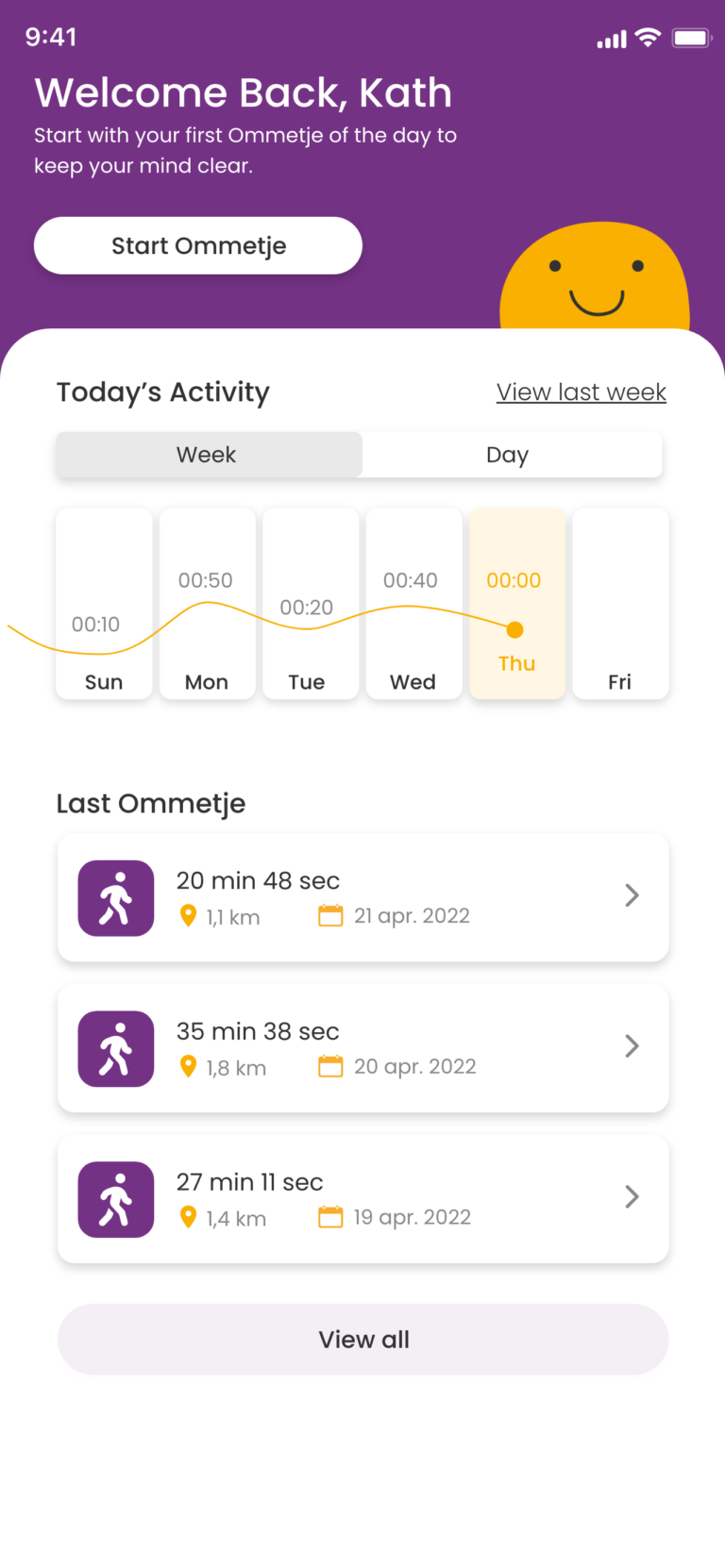Check the battery icon in status bar
Screen dimensions: 725x1568
pyautogui.click(x=691, y=38)
